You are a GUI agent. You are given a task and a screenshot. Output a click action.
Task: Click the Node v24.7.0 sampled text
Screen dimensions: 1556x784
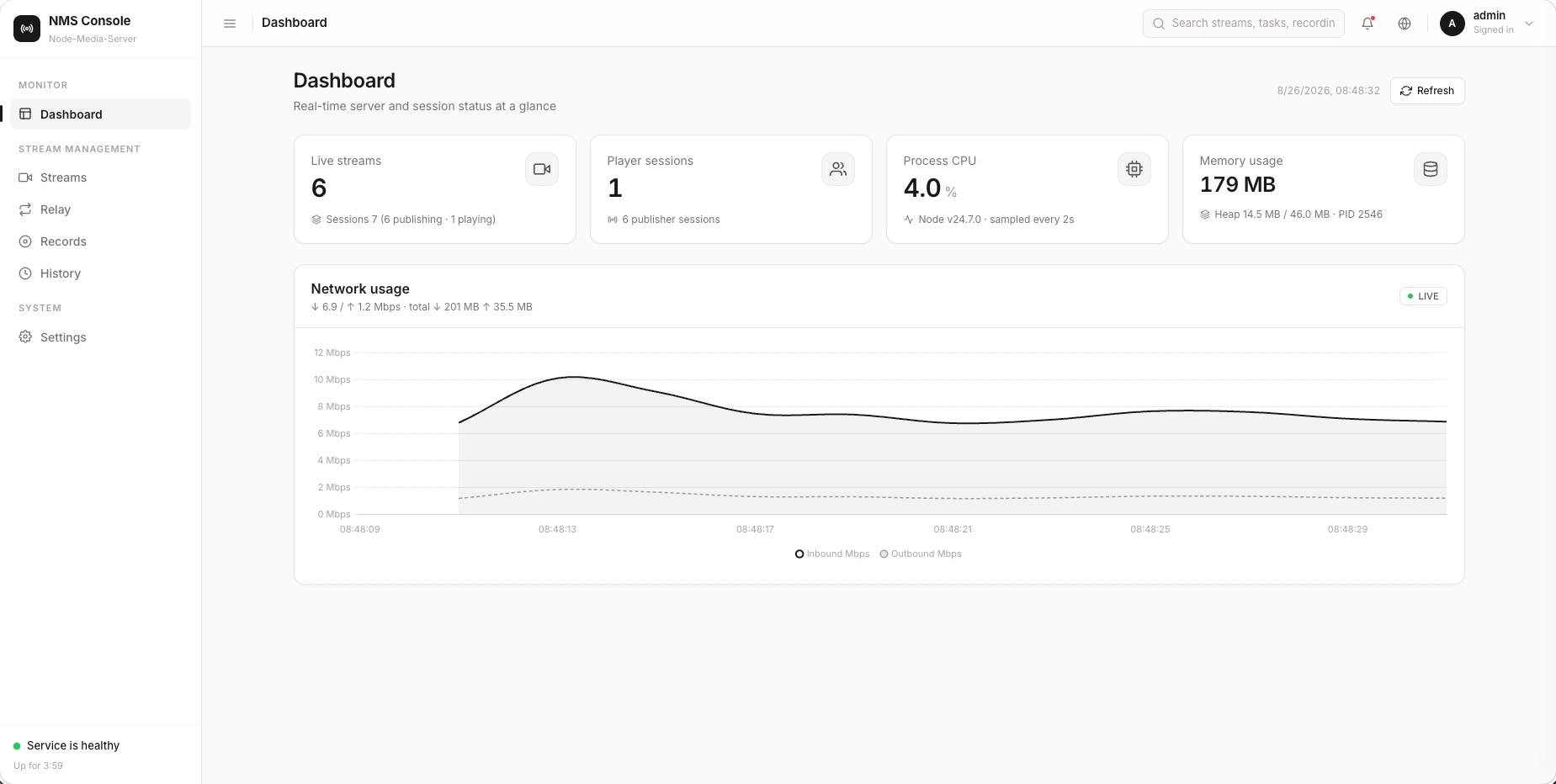[x=996, y=220]
